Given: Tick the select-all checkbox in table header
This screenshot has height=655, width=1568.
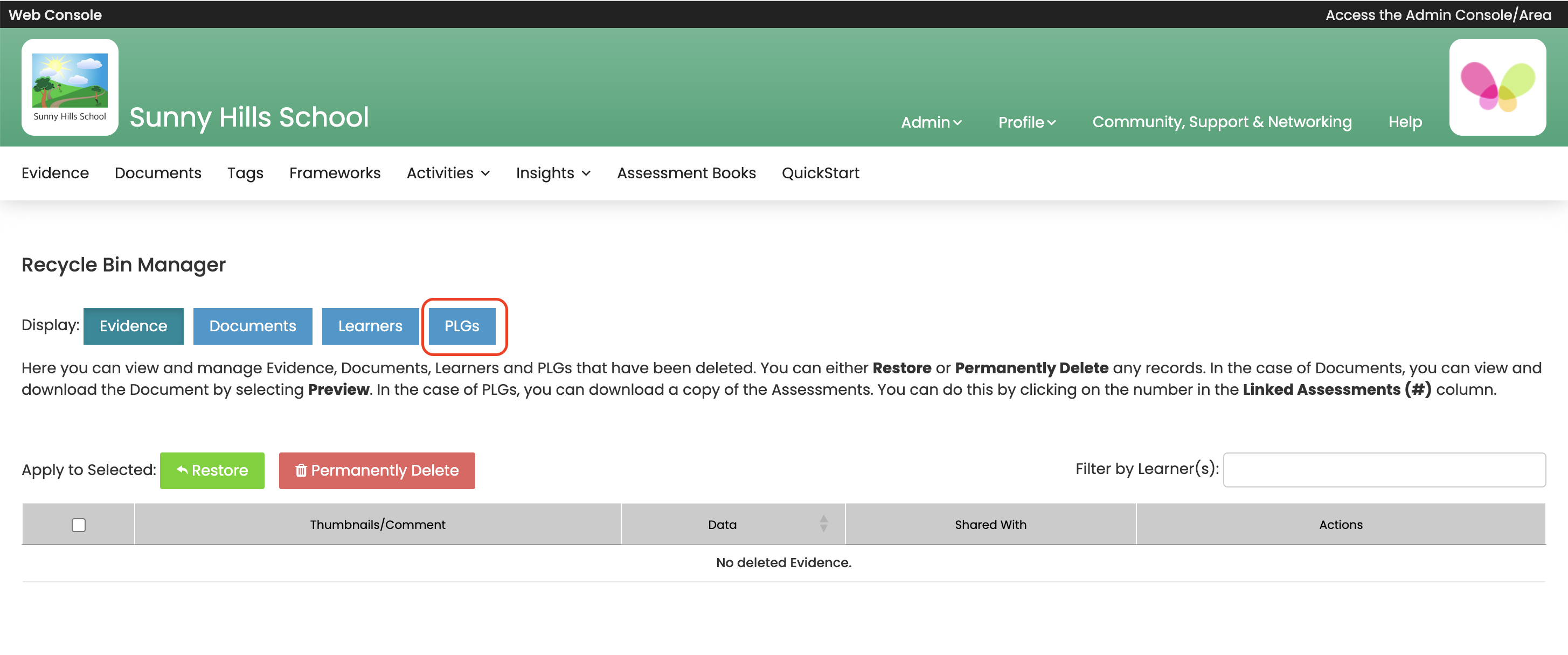Looking at the screenshot, I should 79,525.
